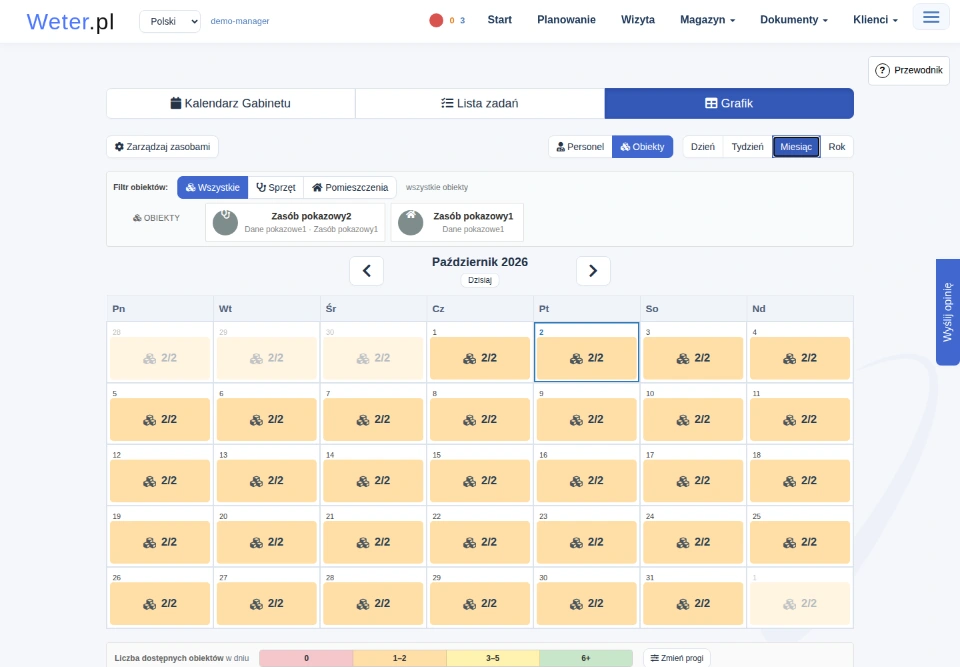This screenshot has height=667, width=960.
Task: Open the 2/2 availability on October 30
Action: pos(587,603)
